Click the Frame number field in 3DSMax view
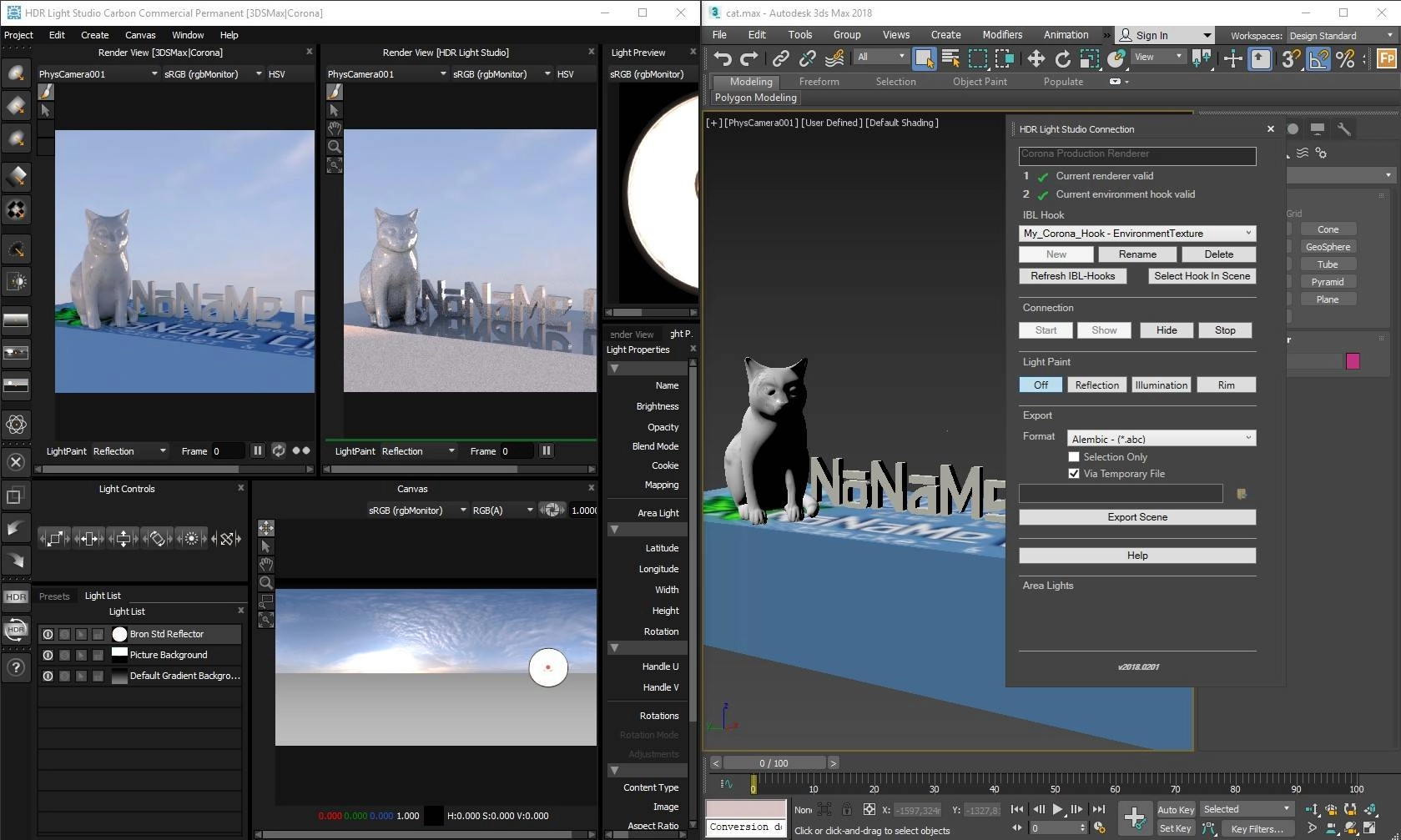The height and width of the screenshot is (840, 1401). coord(227,451)
